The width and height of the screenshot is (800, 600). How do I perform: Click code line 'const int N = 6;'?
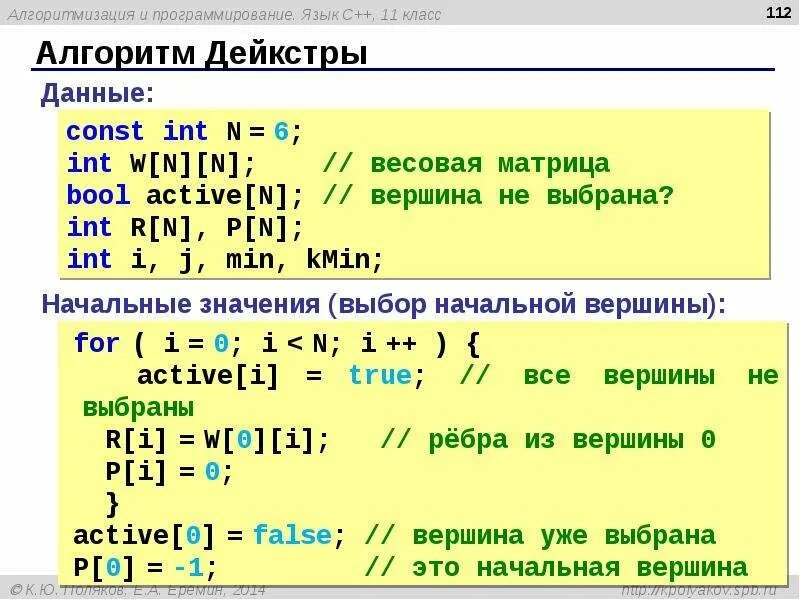(x=184, y=132)
